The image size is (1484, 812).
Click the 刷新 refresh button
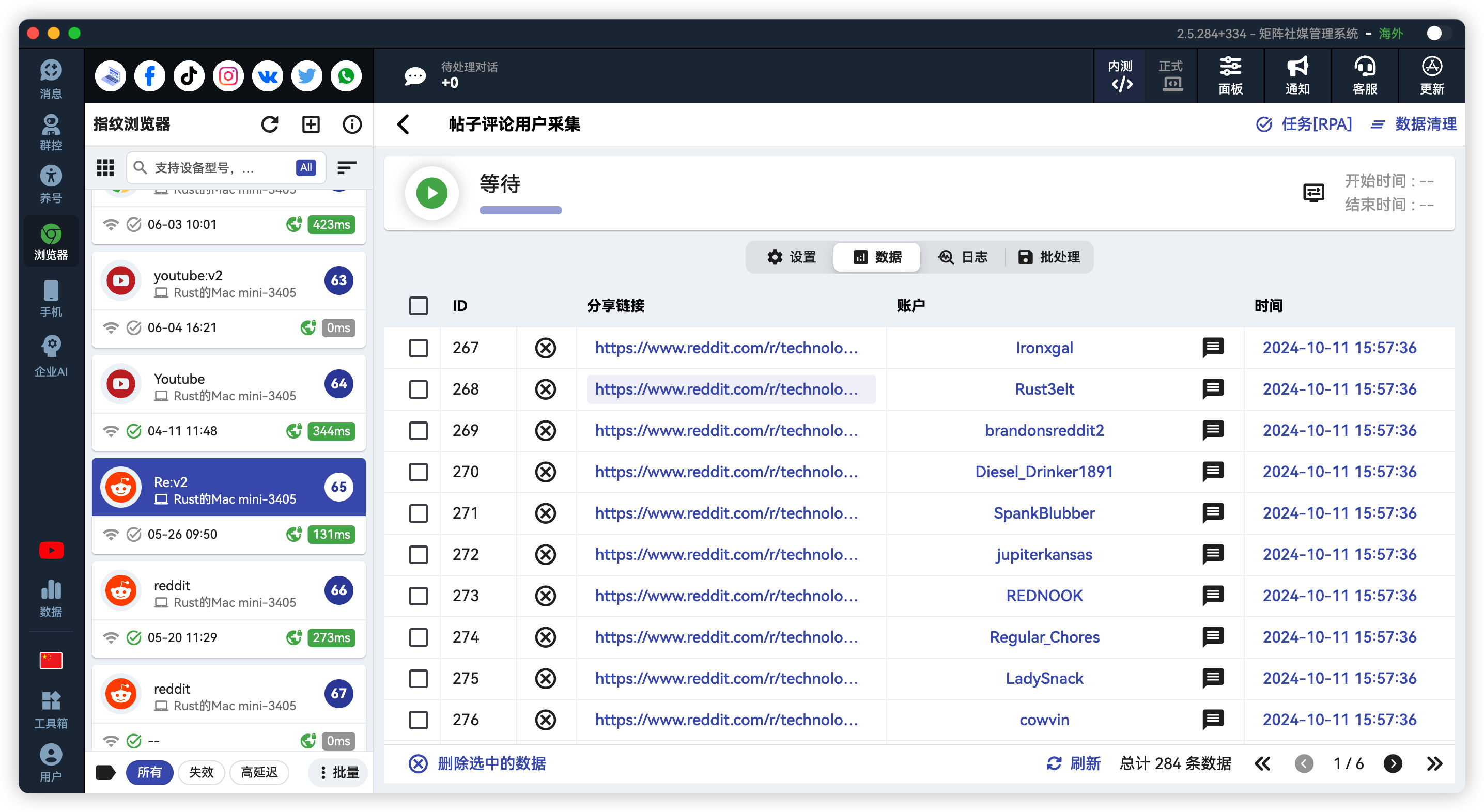pyautogui.click(x=1073, y=763)
